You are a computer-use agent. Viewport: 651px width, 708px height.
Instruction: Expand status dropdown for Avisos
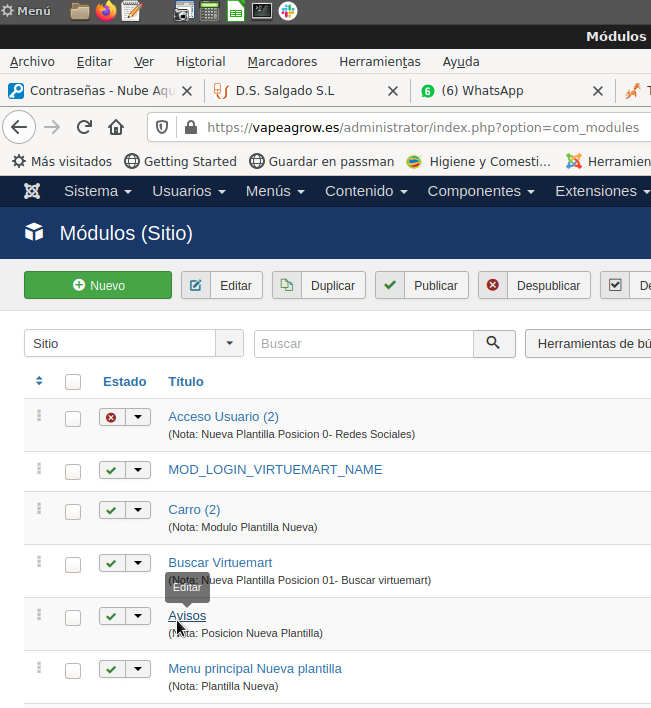coord(138,616)
